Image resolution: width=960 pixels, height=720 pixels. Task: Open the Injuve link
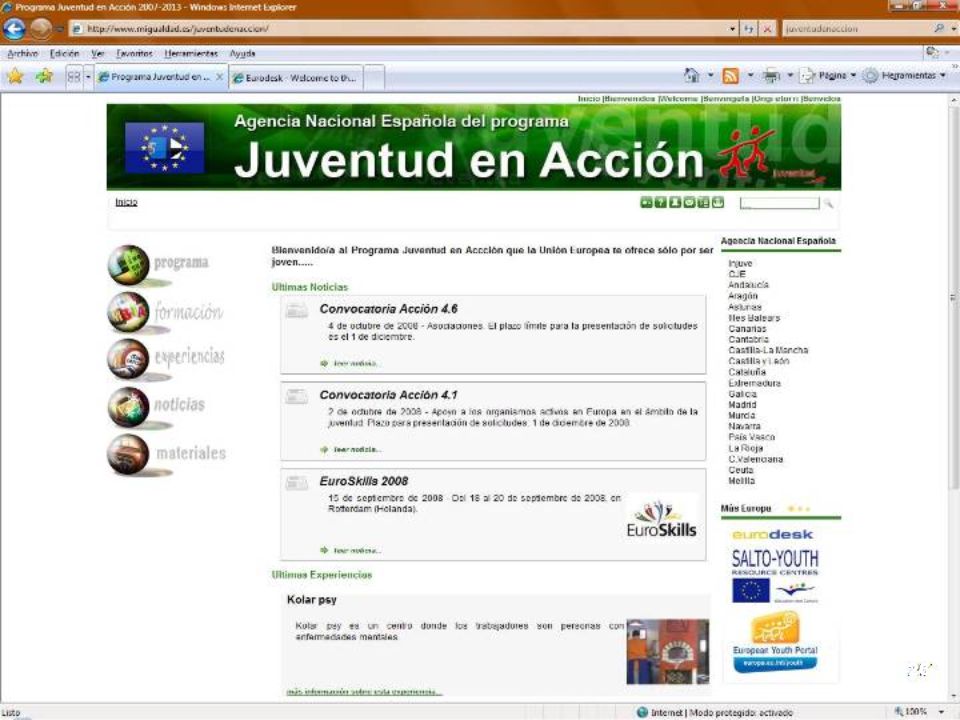pyautogui.click(x=740, y=263)
